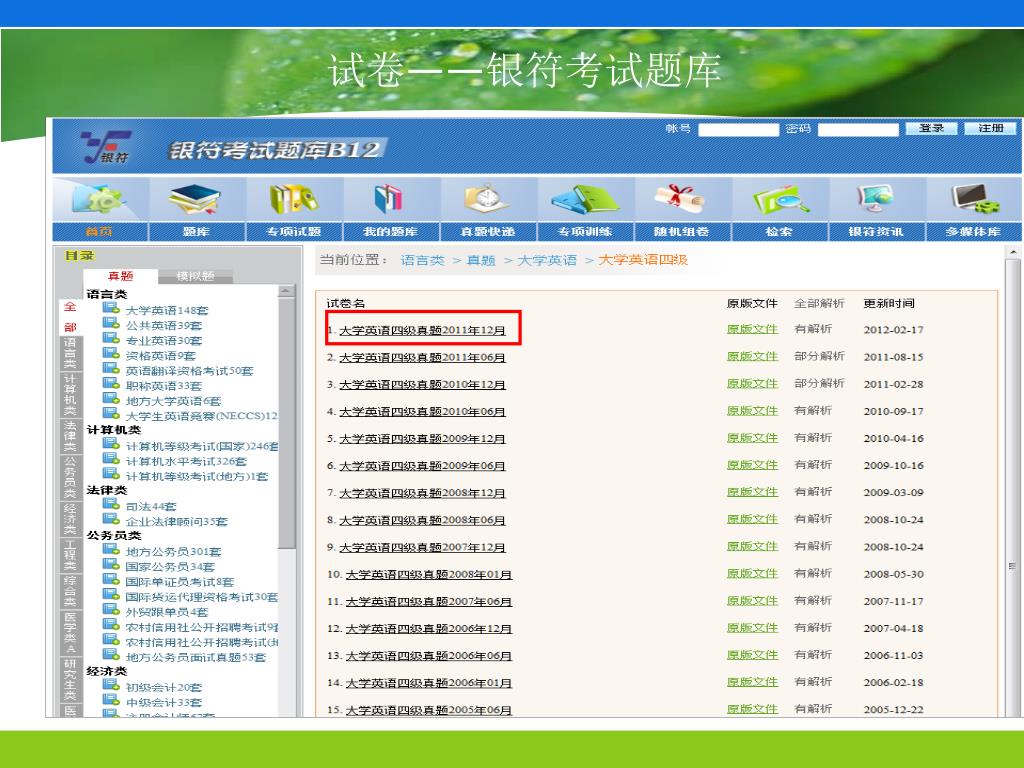Open 大学英语四级真题2011年06月 exam

click(x=422, y=358)
